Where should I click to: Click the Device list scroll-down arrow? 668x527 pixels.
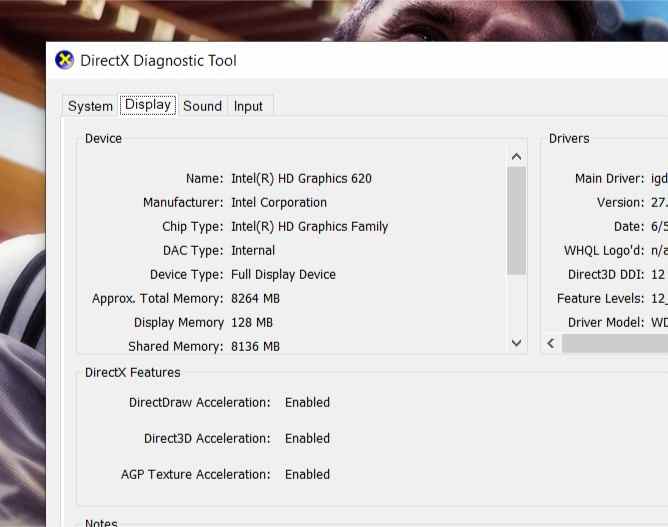point(516,343)
